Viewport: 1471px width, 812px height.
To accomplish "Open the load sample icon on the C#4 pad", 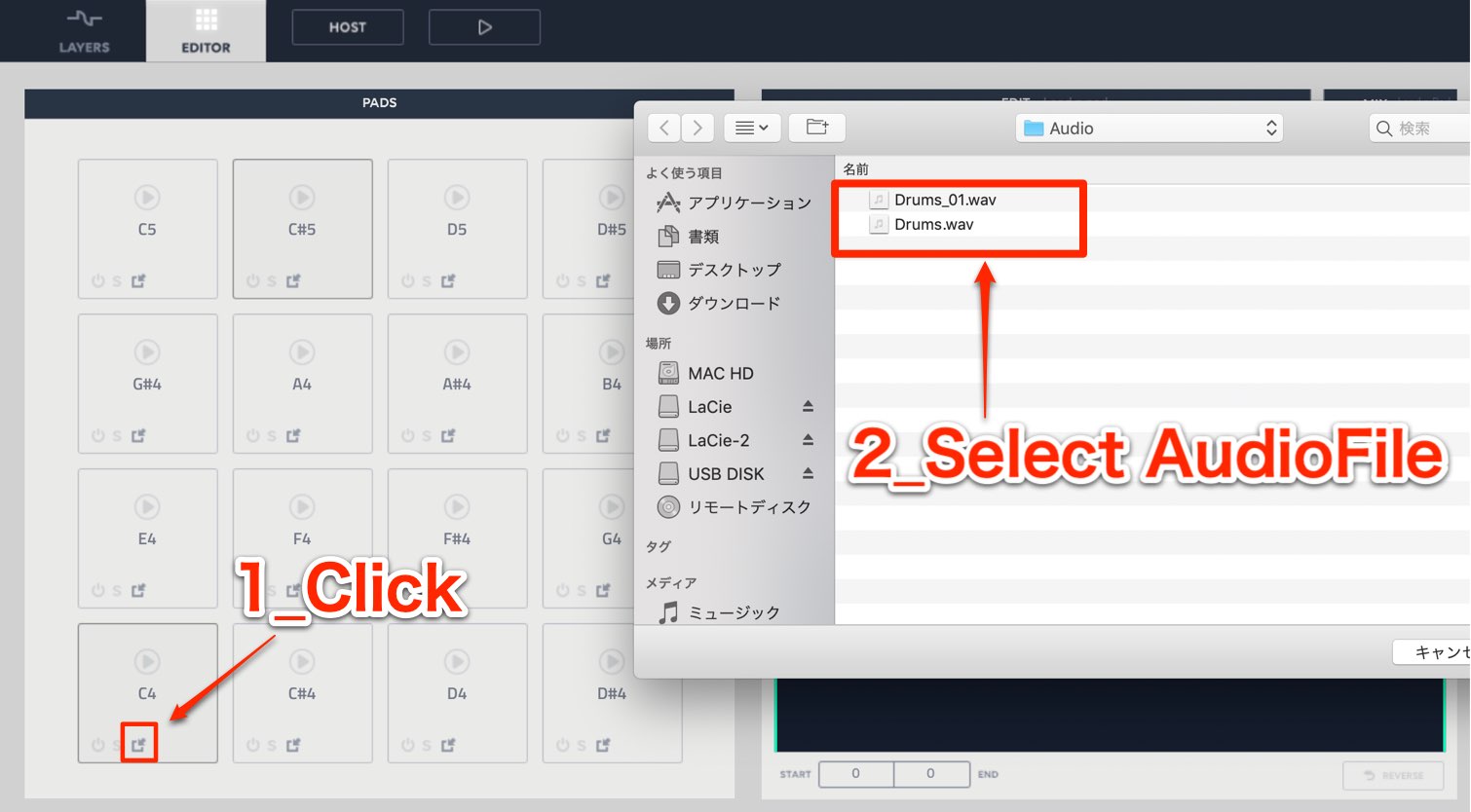I will point(293,745).
